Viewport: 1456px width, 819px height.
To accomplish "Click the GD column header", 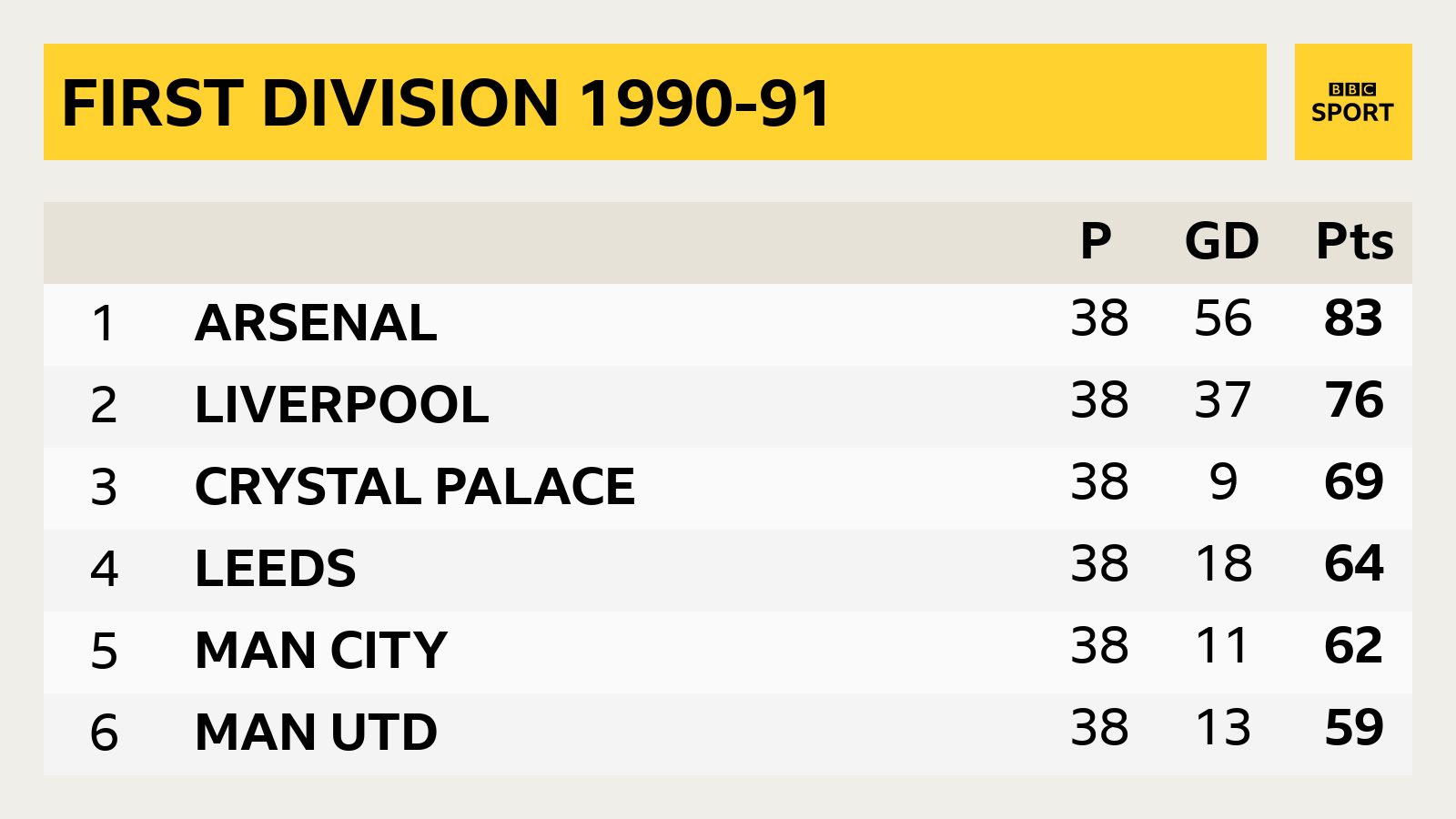I will pos(1221,241).
